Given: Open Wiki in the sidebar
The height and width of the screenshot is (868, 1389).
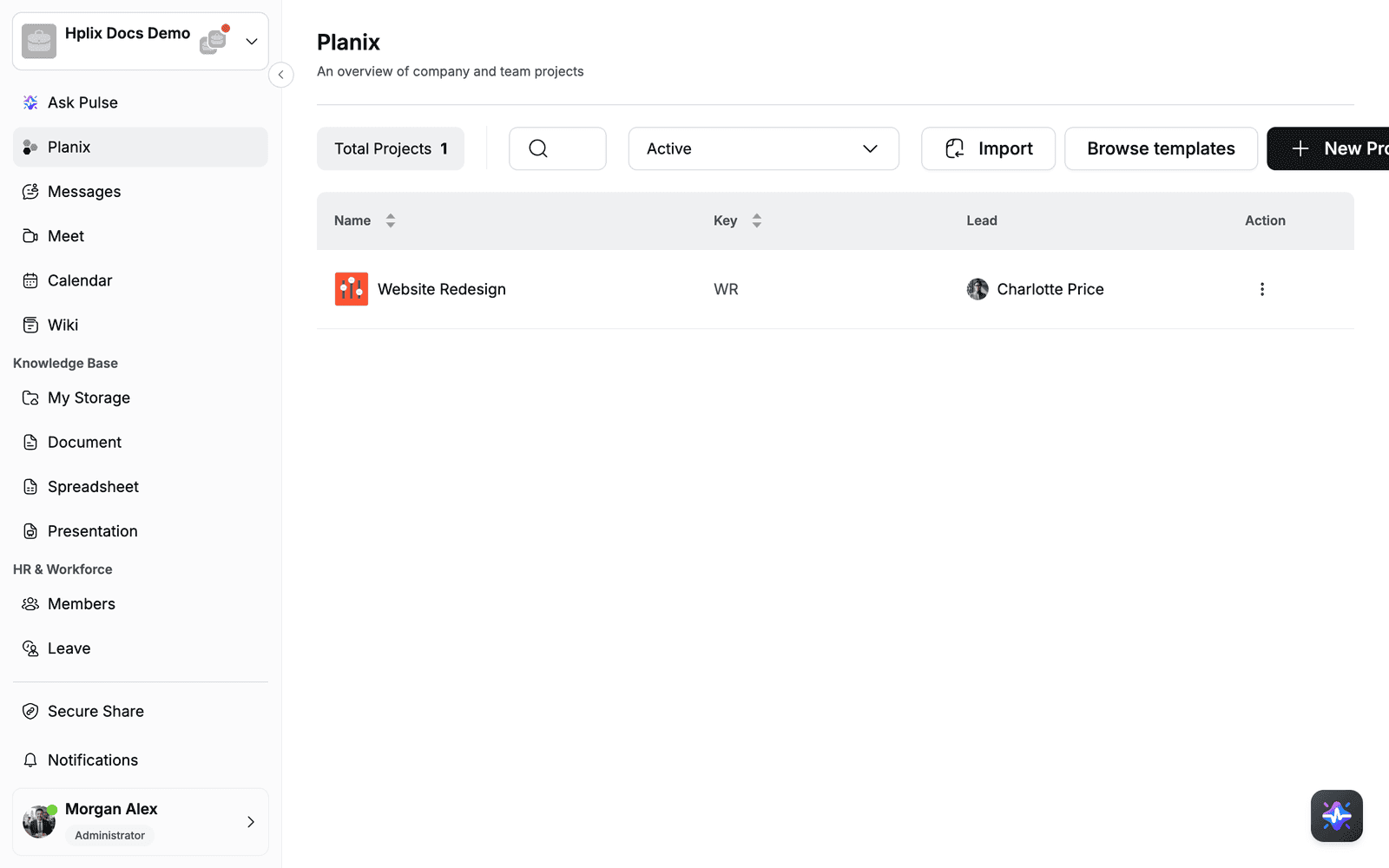Looking at the screenshot, I should (x=141, y=325).
